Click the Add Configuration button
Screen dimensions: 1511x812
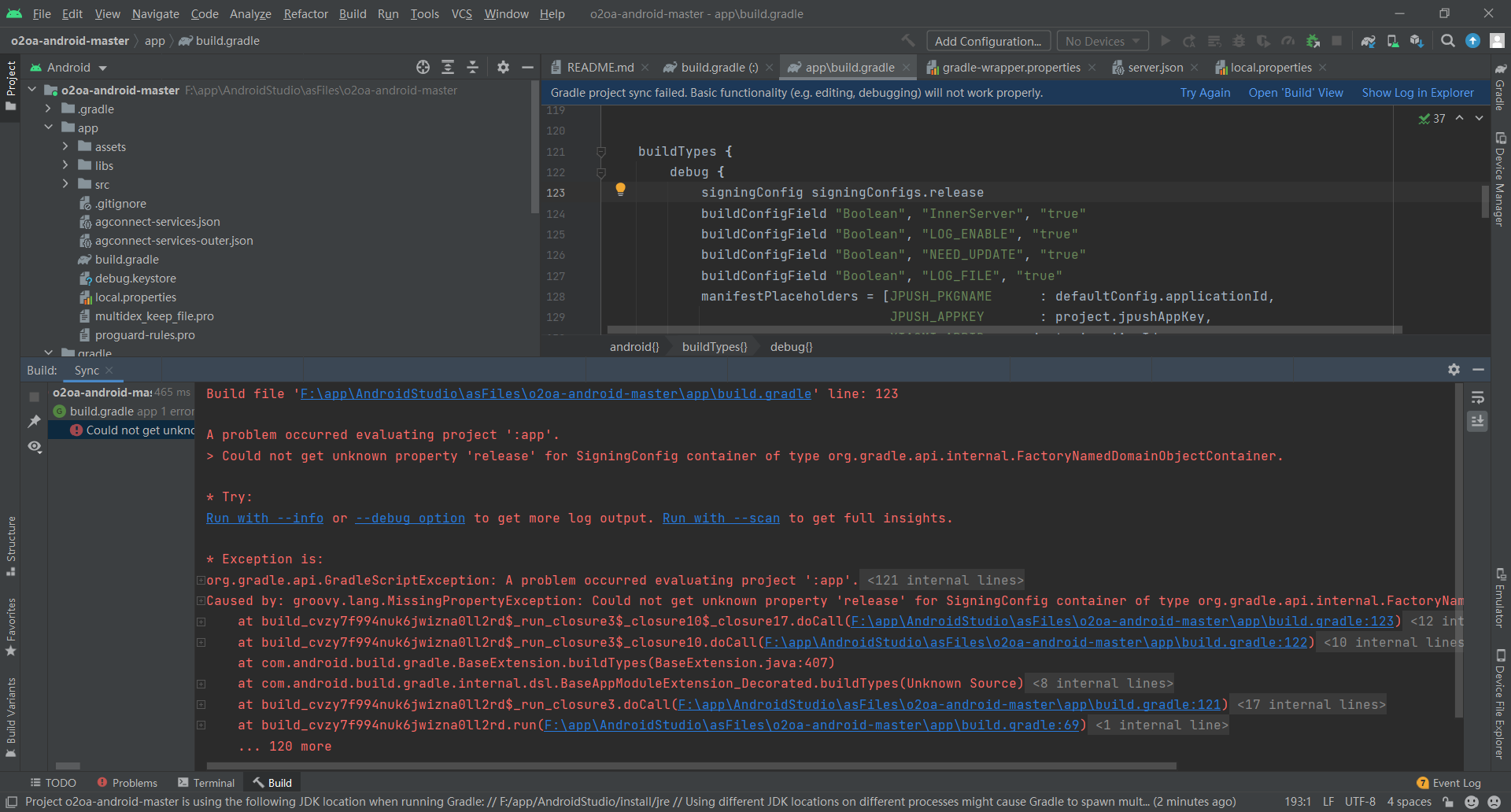tap(988, 41)
